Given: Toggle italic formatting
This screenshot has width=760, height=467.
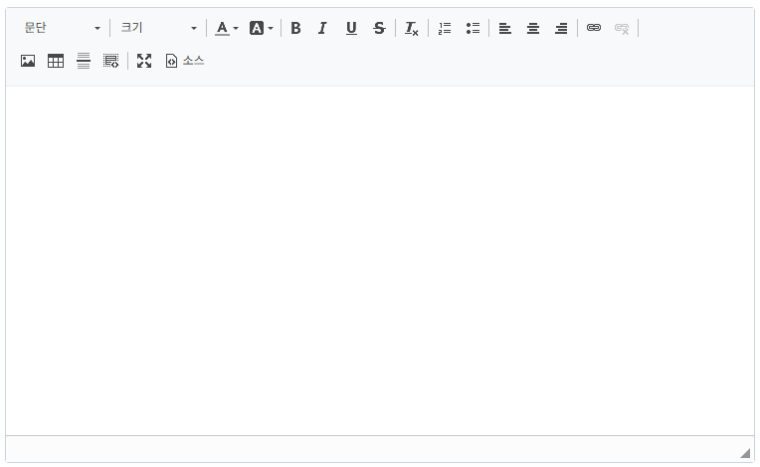Looking at the screenshot, I should [x=322, y=28].
